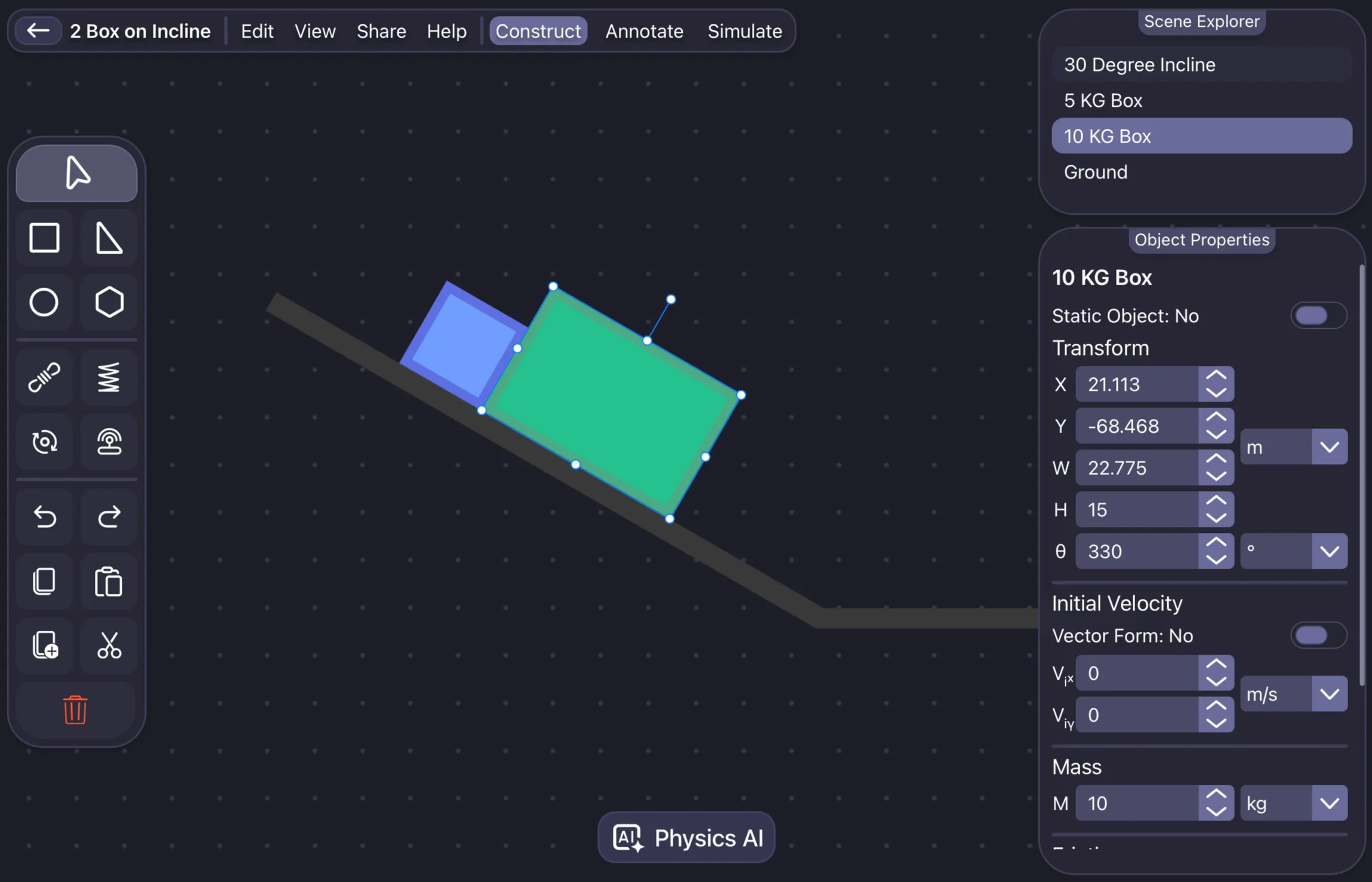Viewport: 1372px width, 882px height.
Task: Pick the rectangle shape tool
Action: (x=44, y=238)
